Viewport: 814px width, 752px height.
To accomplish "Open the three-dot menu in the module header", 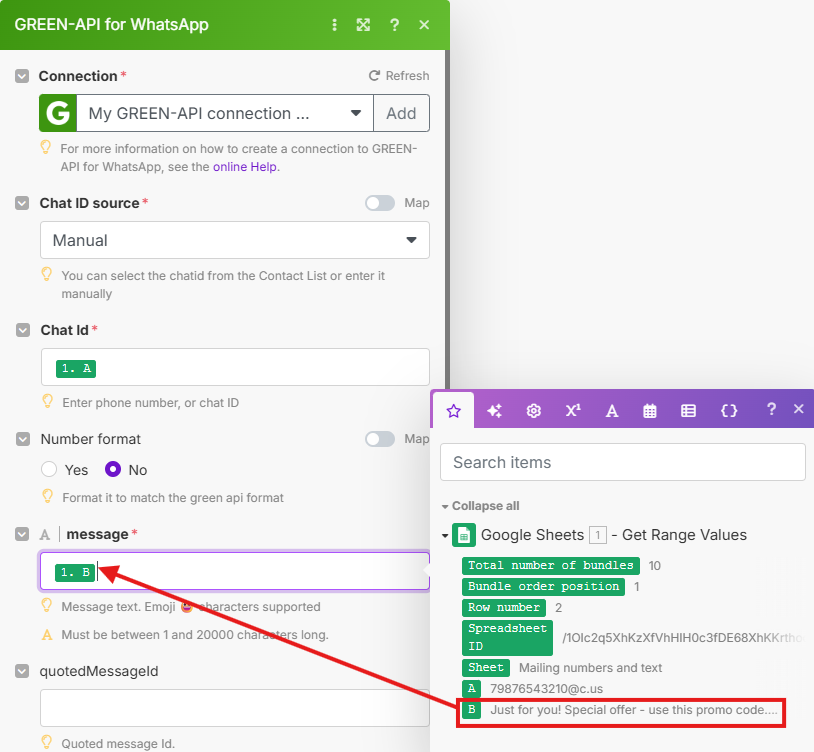I will [x=334, y=25].
